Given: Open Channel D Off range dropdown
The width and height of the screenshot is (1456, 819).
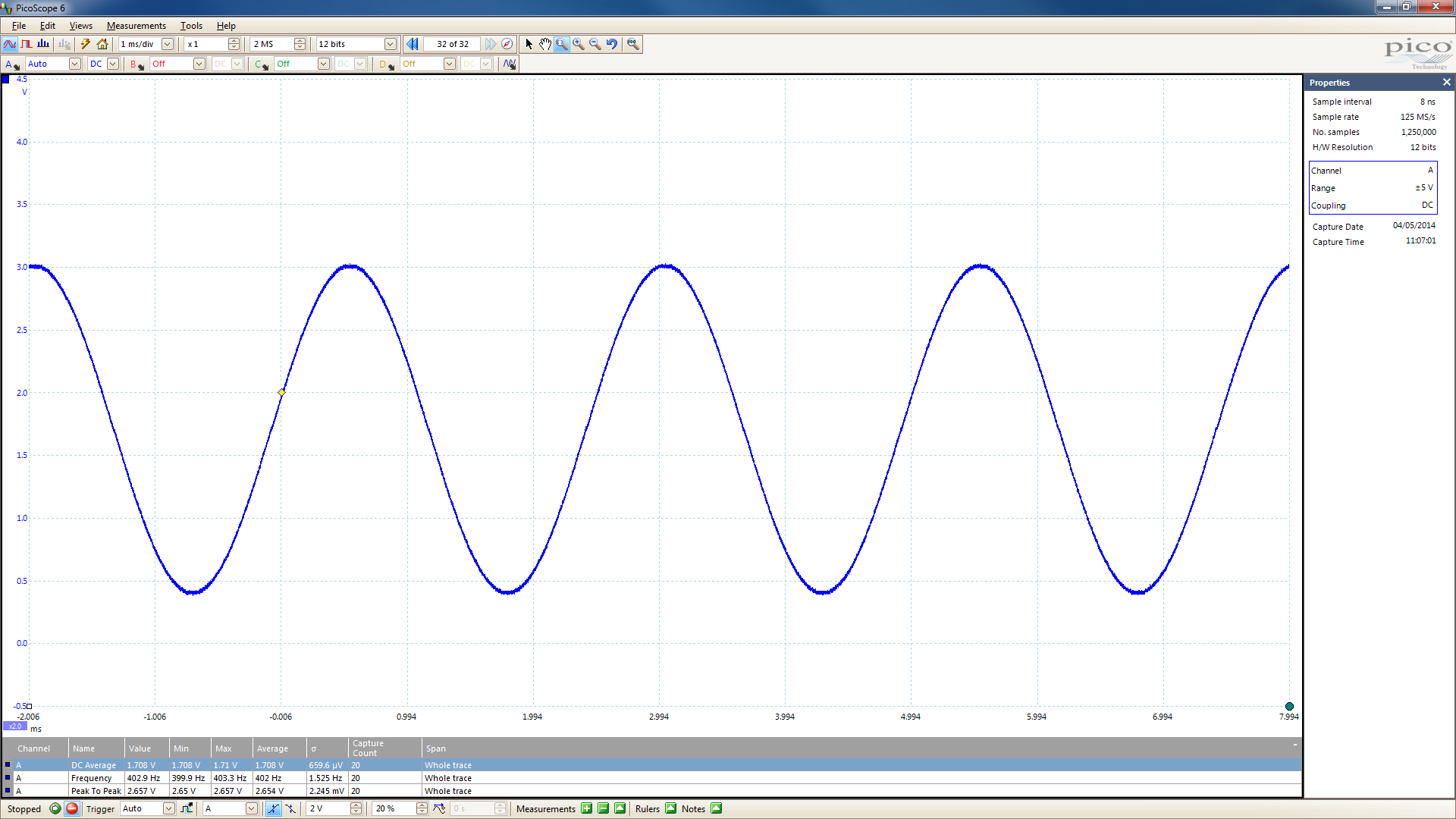Looking at the screenshot, I should [x=450, y=64].
